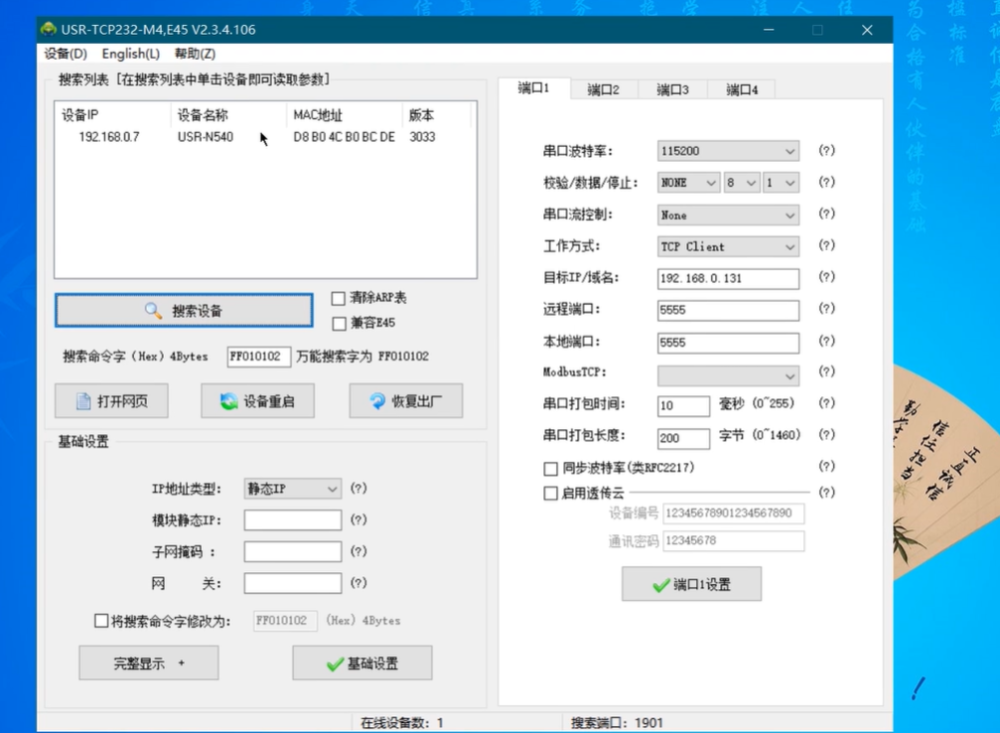Enable 同步波特率 (类RFC2217) checkbox
1000x733 pixels.
click(x=550, y=468)
